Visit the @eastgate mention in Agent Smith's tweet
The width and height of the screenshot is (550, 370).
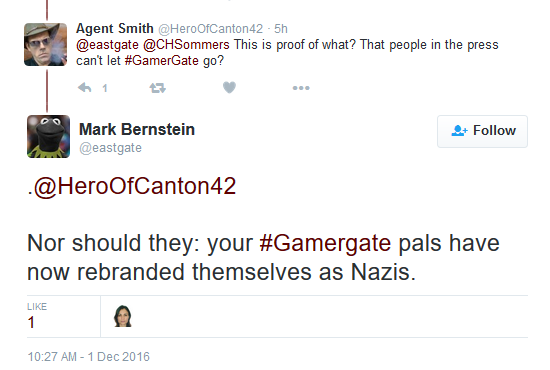tap(107, 45)
